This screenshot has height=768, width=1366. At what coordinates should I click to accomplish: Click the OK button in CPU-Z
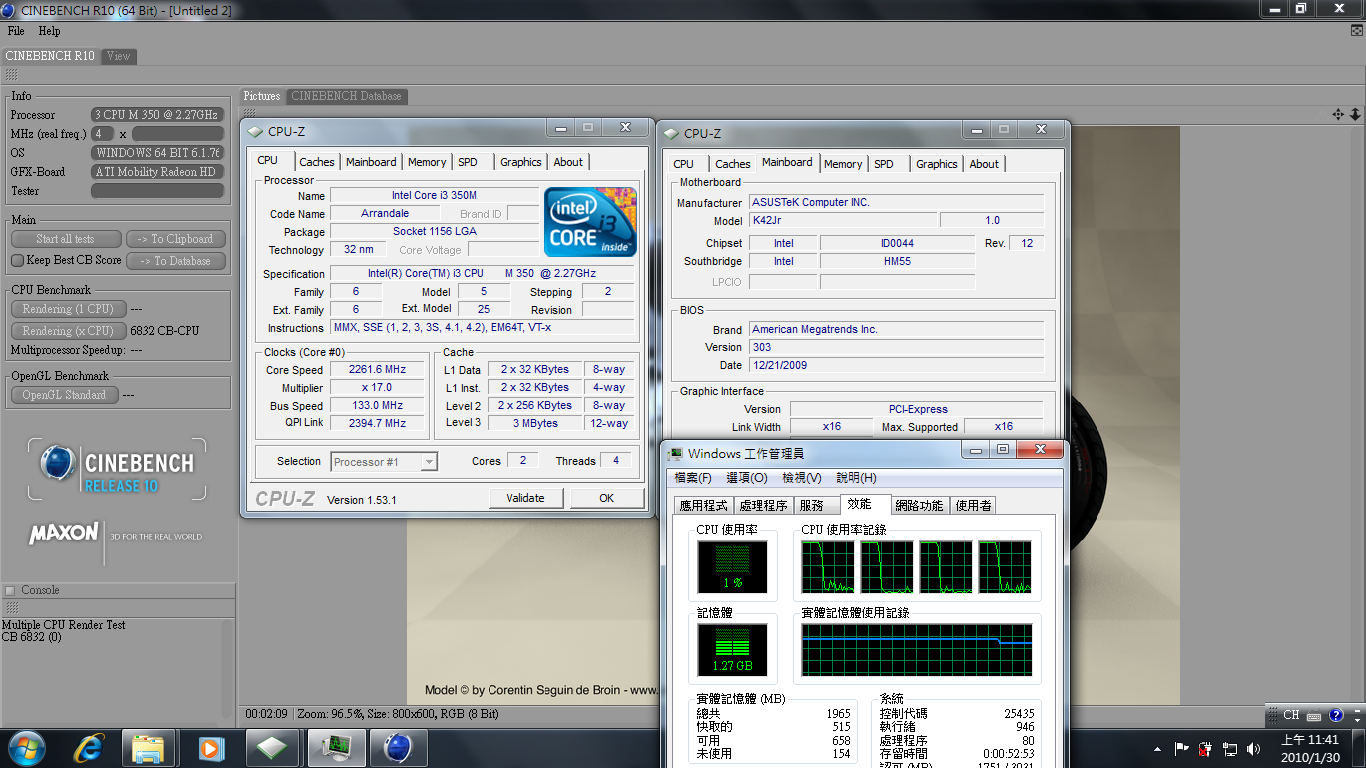coord(606,498)
